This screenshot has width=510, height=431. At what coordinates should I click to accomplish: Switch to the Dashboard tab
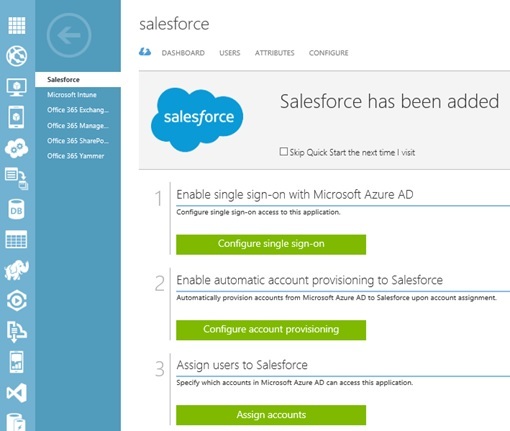tap(183, 53)
